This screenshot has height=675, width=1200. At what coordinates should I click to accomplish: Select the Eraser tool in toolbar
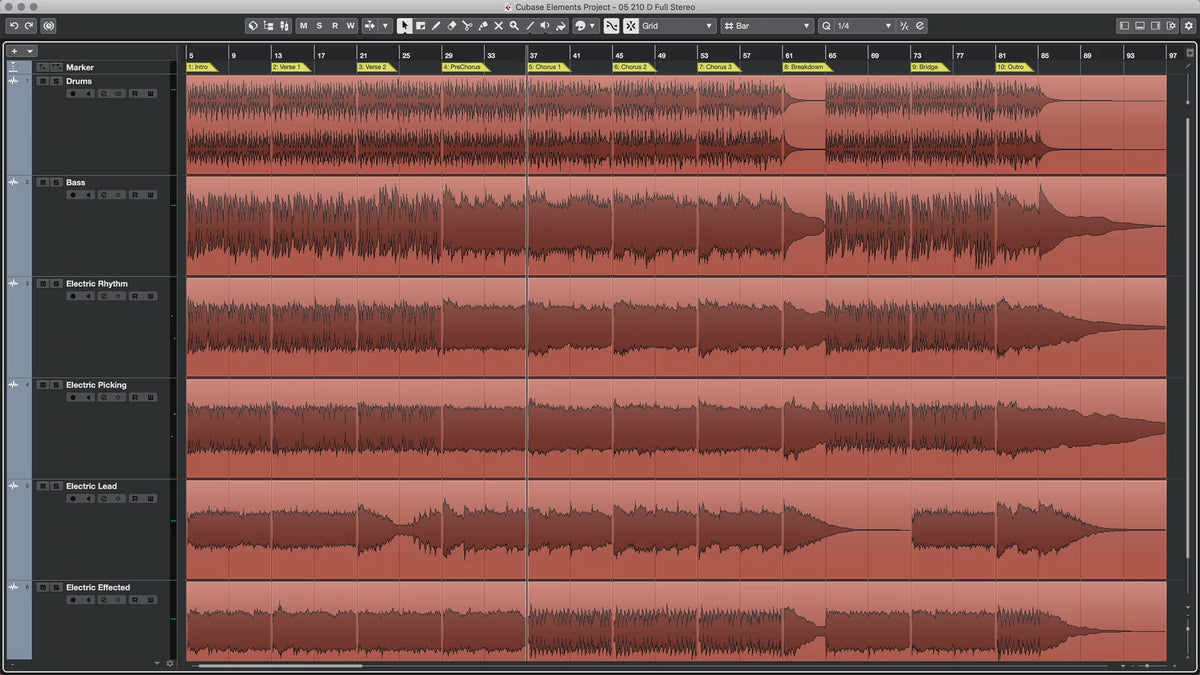coord(451,26)
